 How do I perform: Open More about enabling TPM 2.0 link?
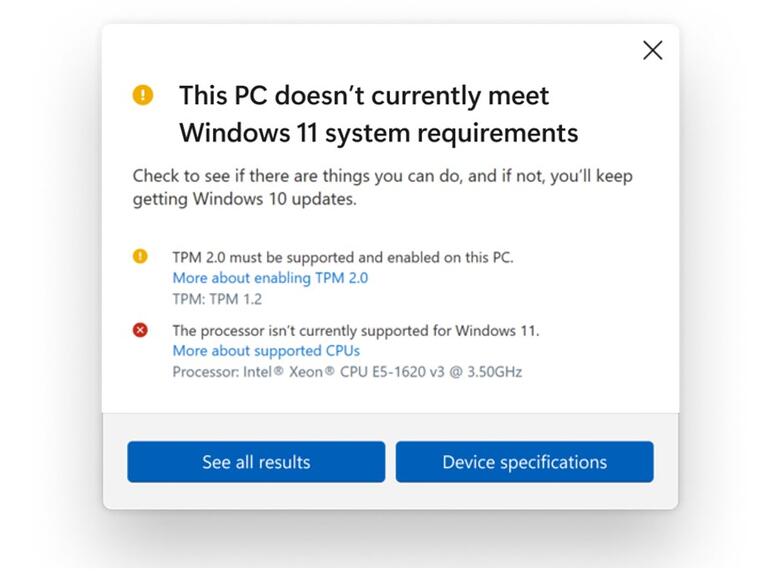click(270, 278)
